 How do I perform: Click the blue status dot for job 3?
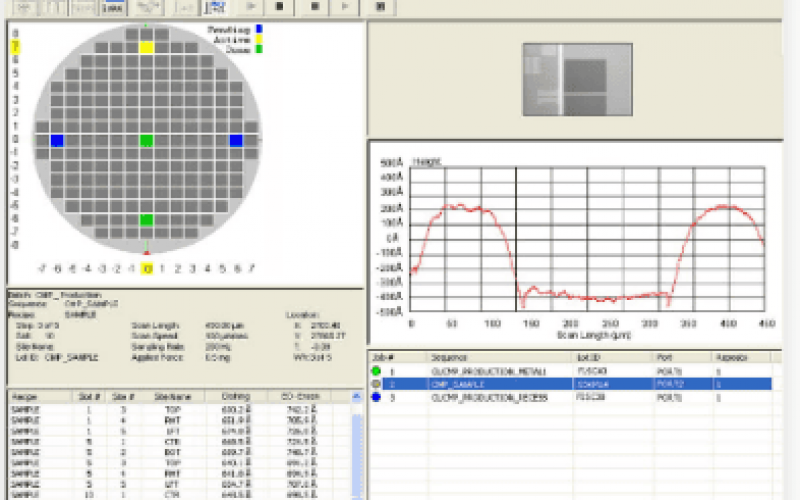click(378, 398)
